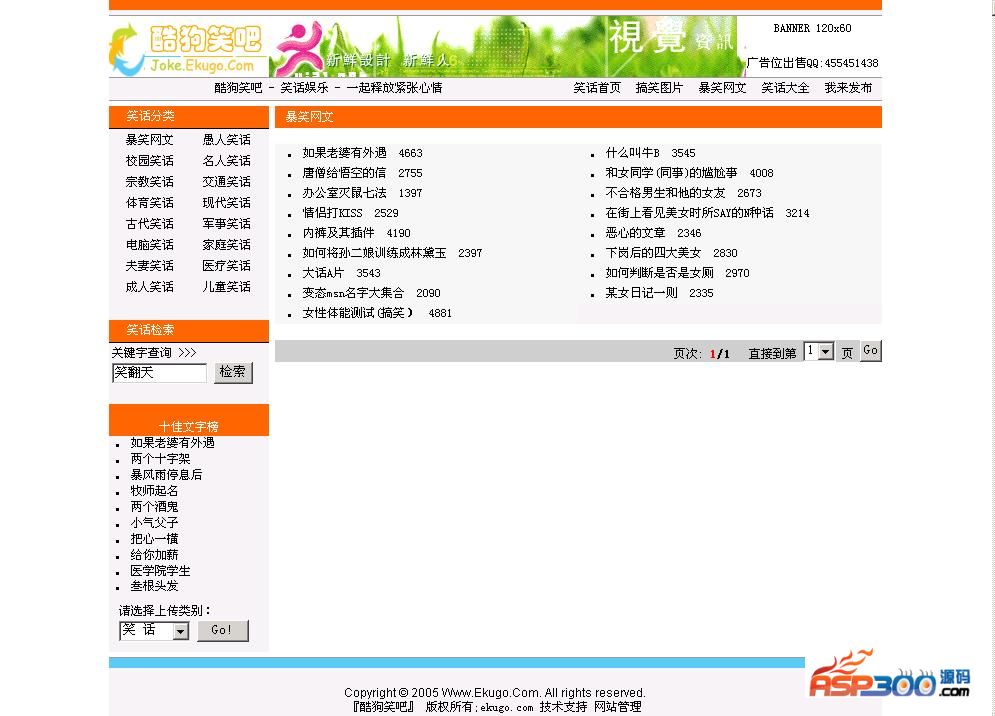Viewport: 995px width, 716px height.
Task: Open the article 不合格男生和他的女友
Action: pyautogui.click(x=666, y=193)
